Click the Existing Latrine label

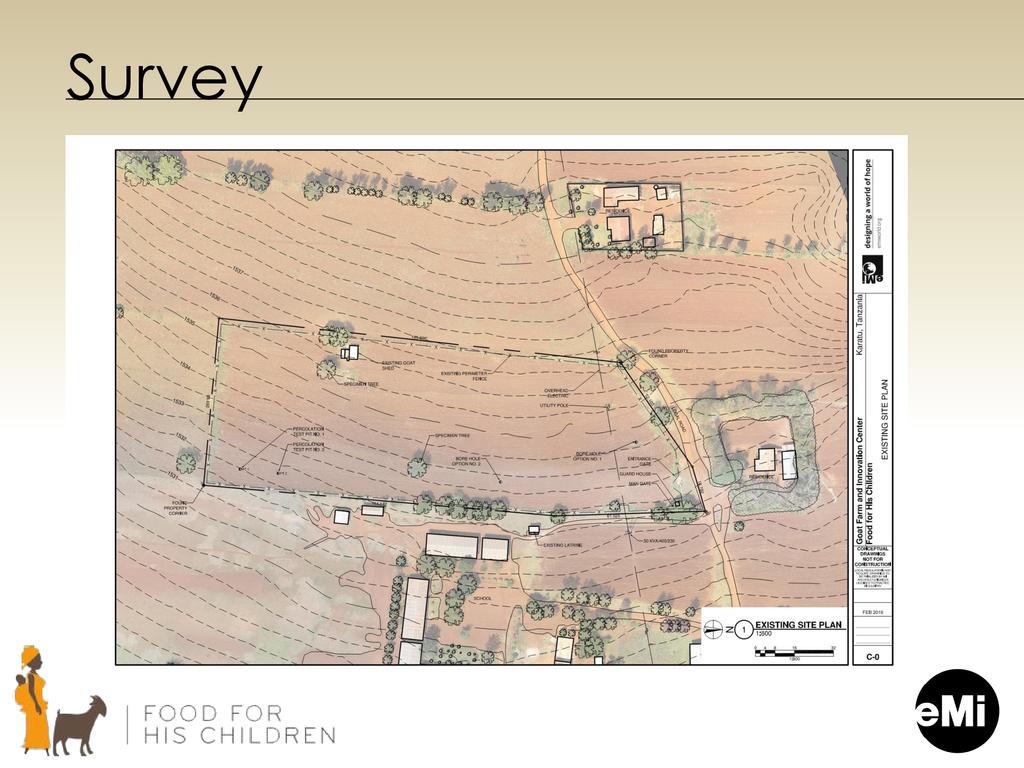pyautogui.click(x=568, y=545)
